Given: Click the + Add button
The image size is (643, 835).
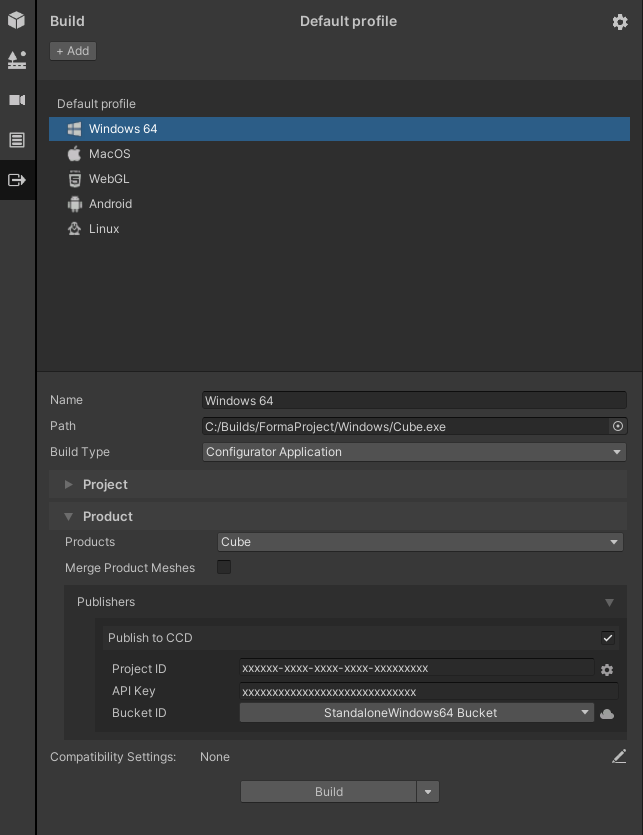Looking at the screenshot, I should tap(73, 51).
